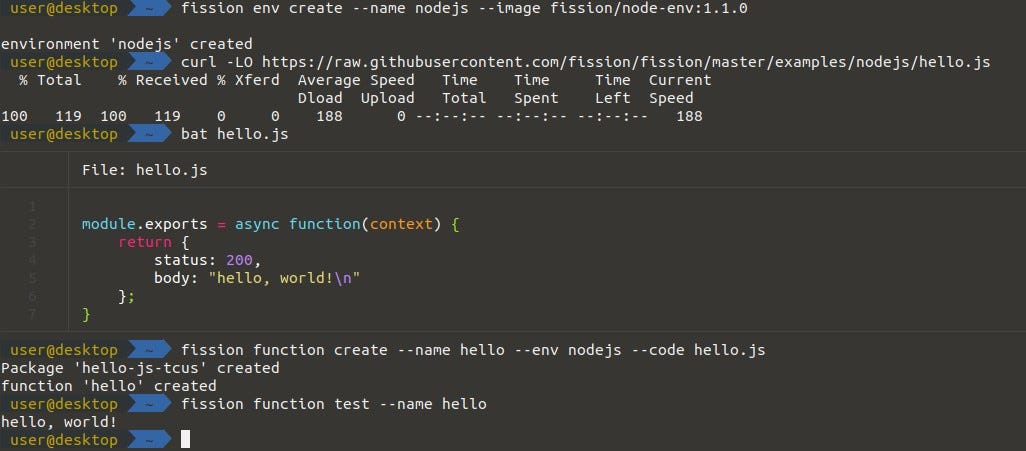Click the 'status: 200,' code line
The width and height of the screenshot is (1026, 451).
point(207,261)
